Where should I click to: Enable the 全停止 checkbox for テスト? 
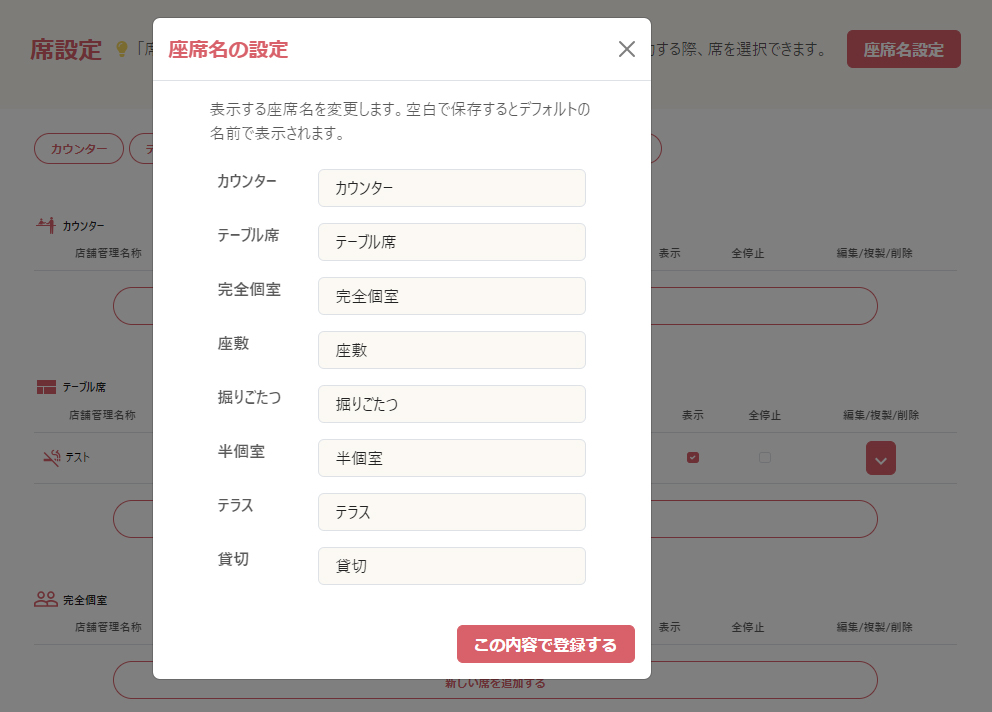click(x=765, y=458)
